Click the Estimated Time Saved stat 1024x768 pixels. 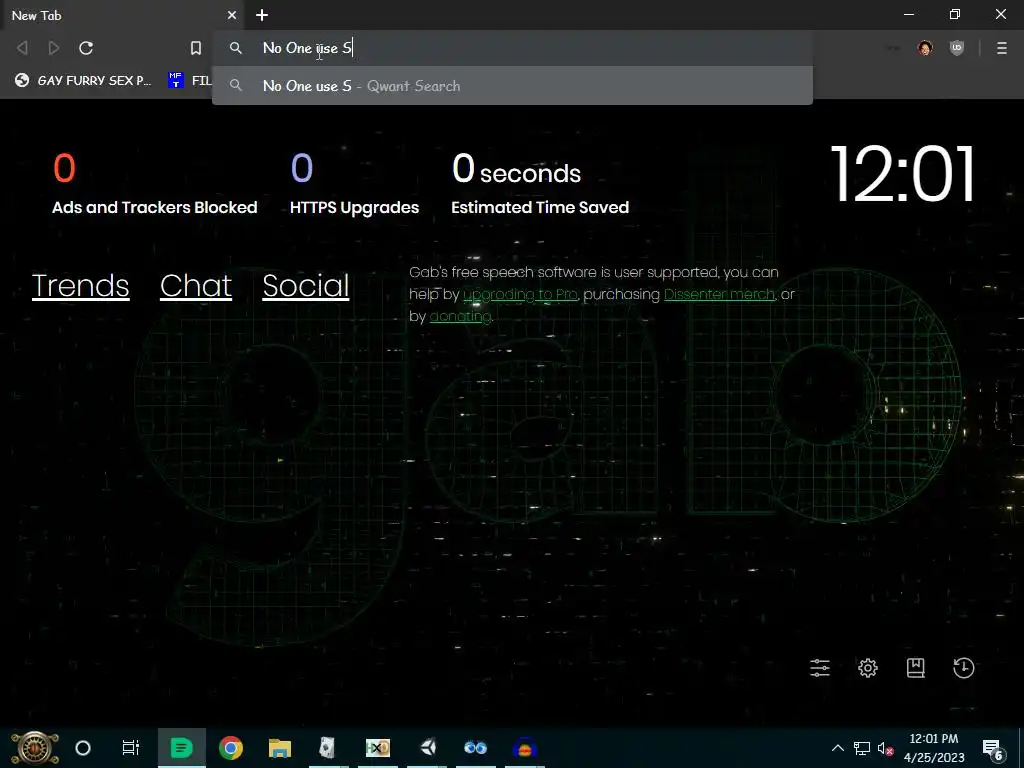tap(540, 183)
